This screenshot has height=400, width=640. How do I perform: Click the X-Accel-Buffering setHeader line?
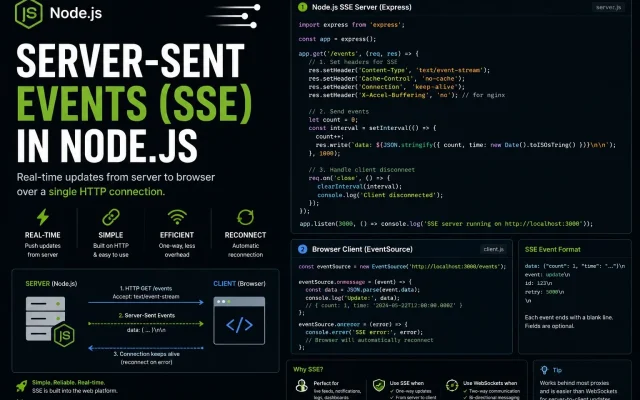(407, 95)
